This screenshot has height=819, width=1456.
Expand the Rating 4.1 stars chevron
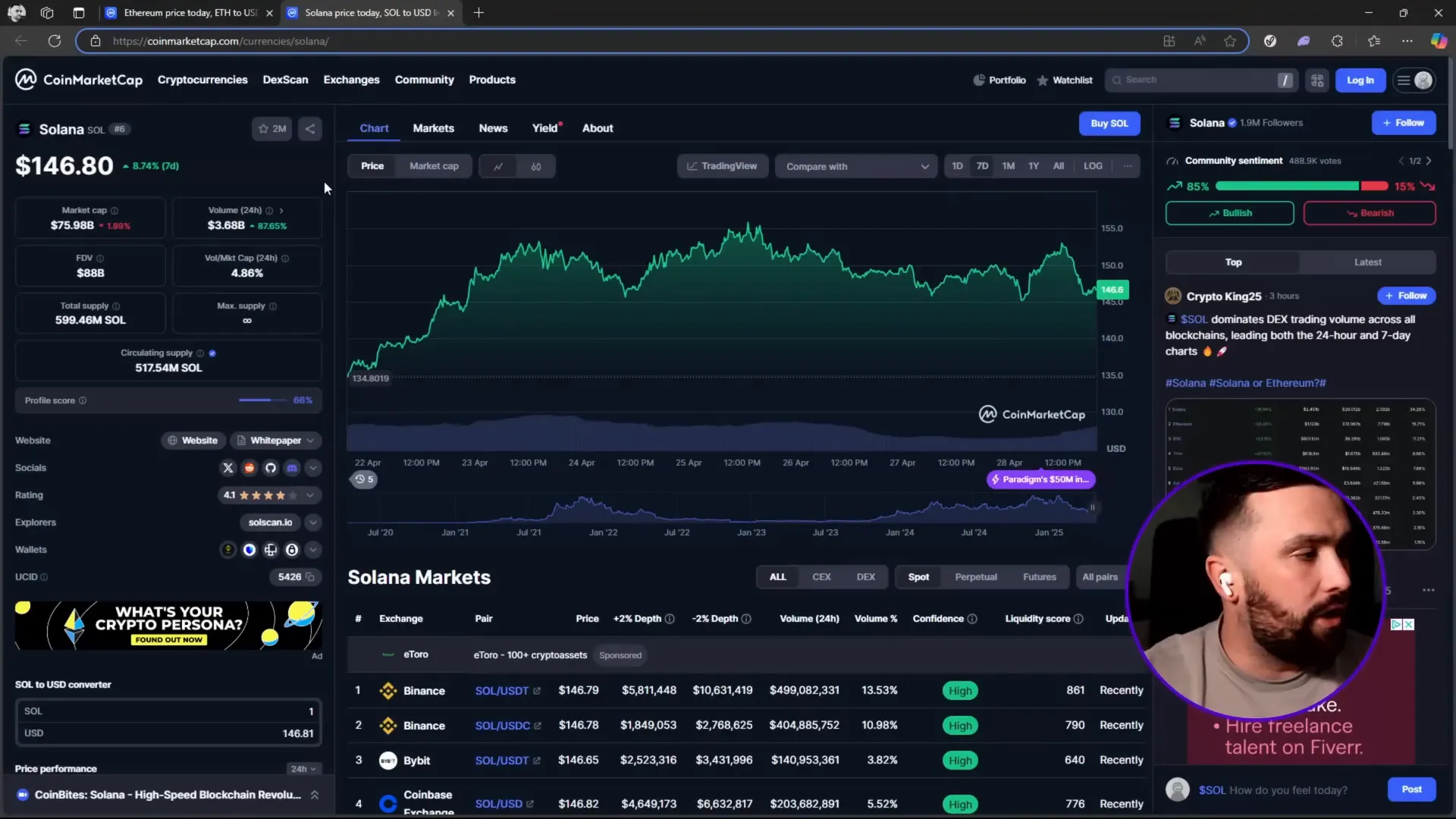pyautogui.click(x=310, y=495)
